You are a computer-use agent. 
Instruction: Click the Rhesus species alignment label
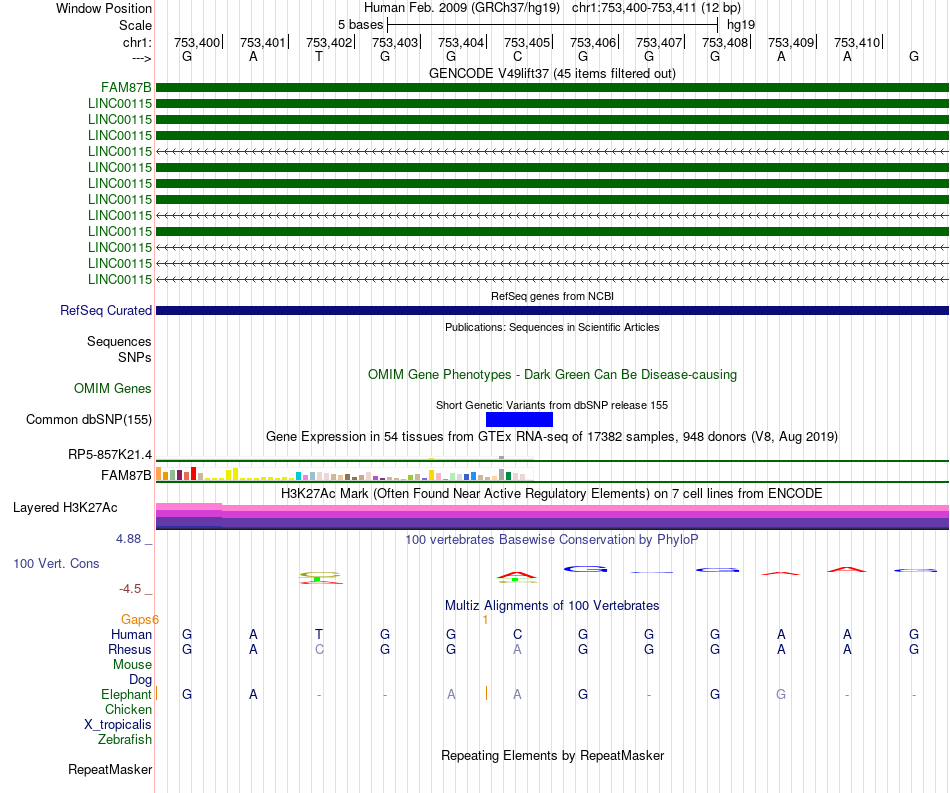pyautogui.click(x=130, y=649)
